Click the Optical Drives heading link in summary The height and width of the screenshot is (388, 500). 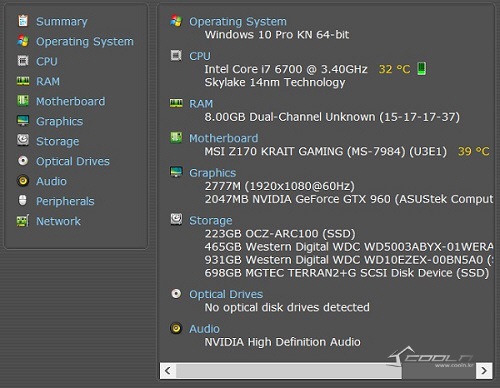coord(226,294)
